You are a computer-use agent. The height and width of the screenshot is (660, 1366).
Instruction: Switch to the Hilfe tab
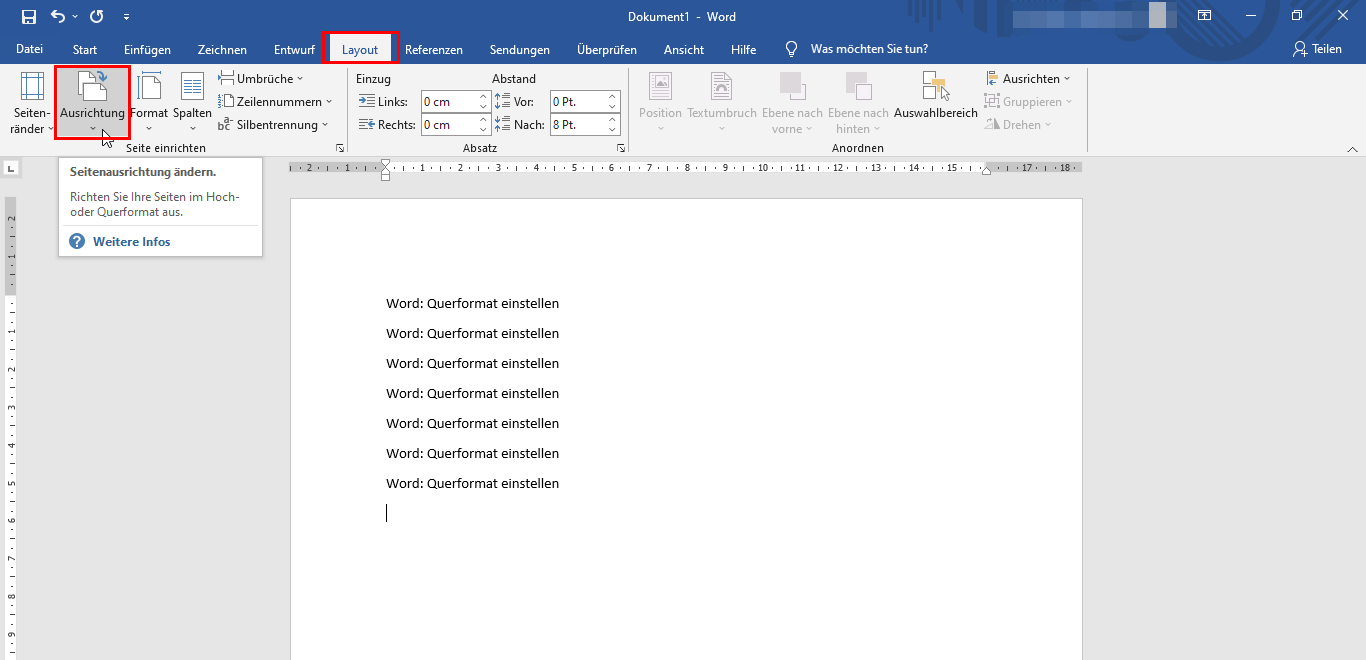pos(743,49)
